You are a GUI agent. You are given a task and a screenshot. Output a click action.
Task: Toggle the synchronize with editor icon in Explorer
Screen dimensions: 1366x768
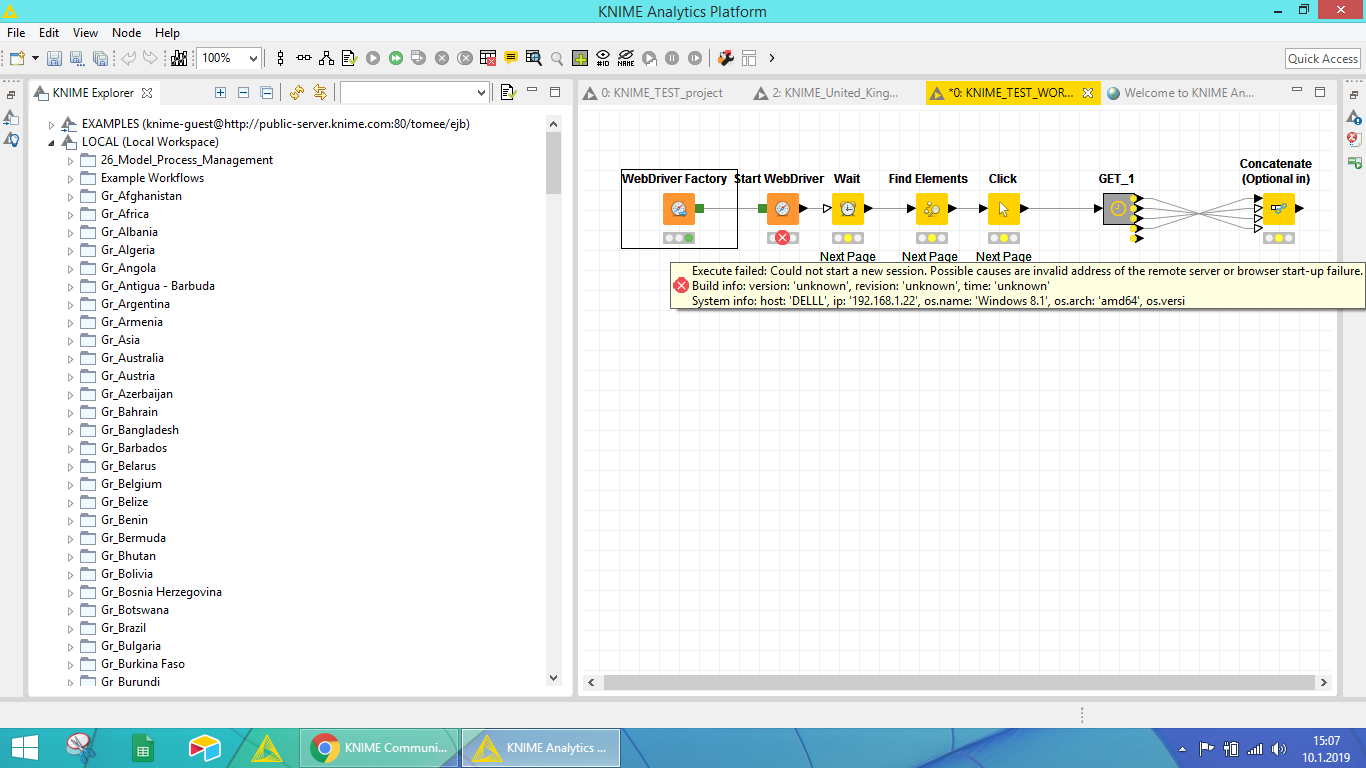[x=320, y=92]
